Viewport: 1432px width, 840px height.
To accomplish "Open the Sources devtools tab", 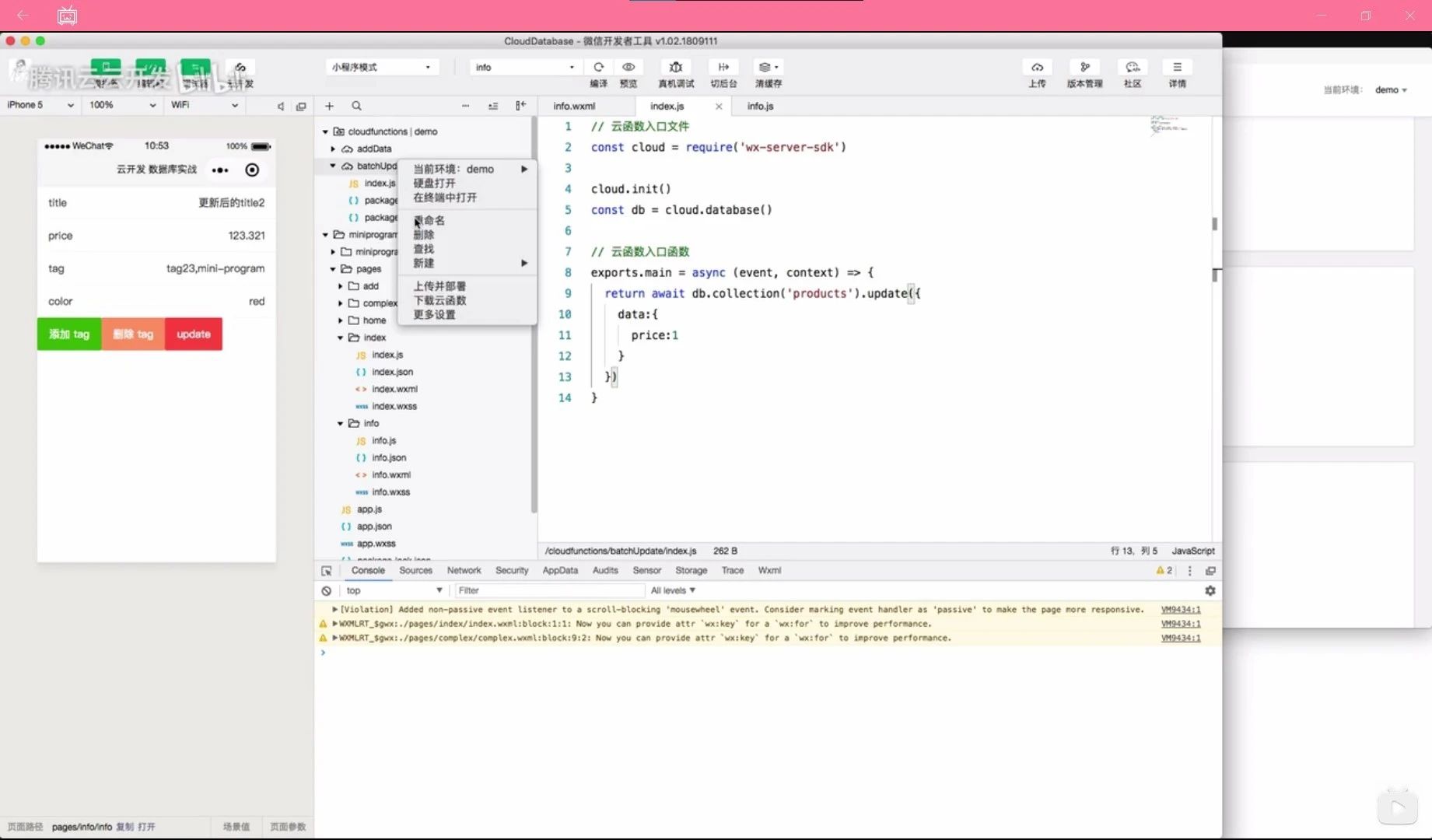I will 415,570.
